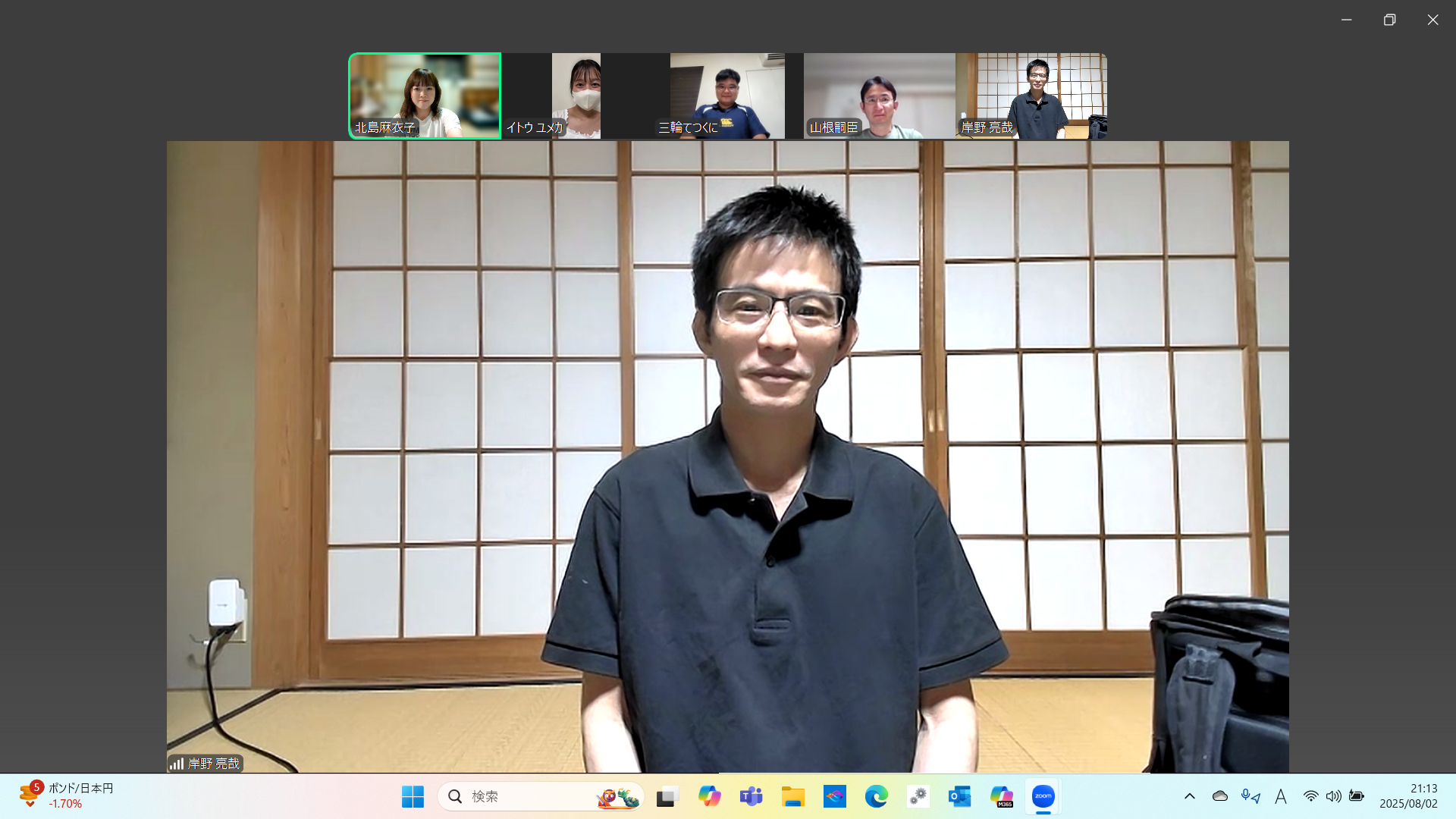
Task: Select 岸野 亮哉's small video thumbnail
Action: [1031, 96]
